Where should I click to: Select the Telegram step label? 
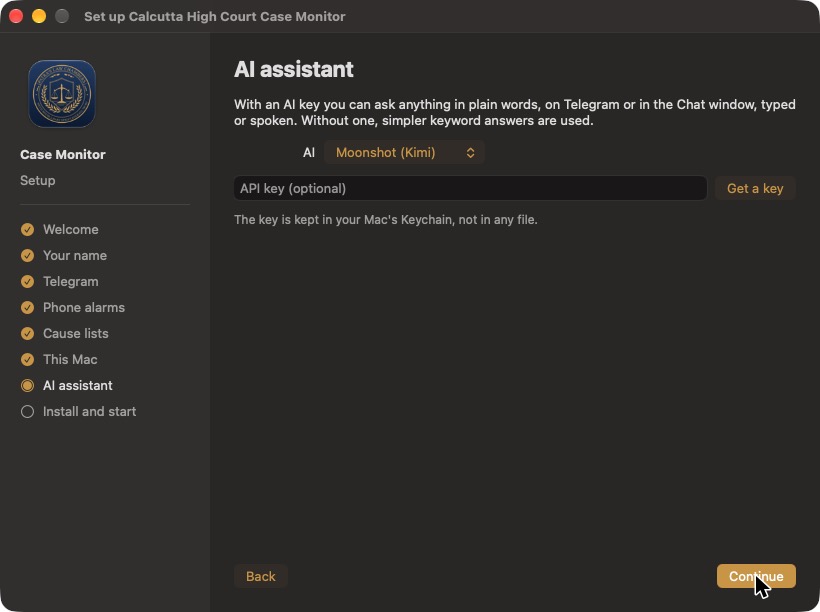(71, 281)
